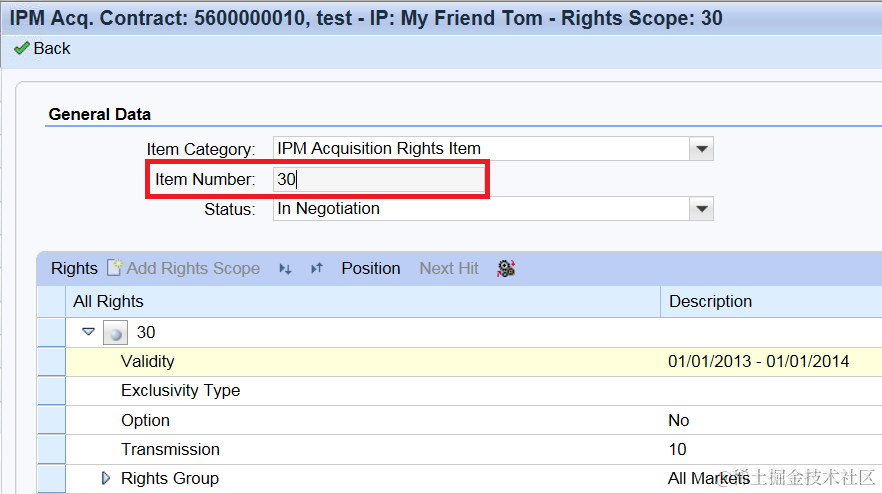
Task: Click the Position toolbar button
Action: 371,268
